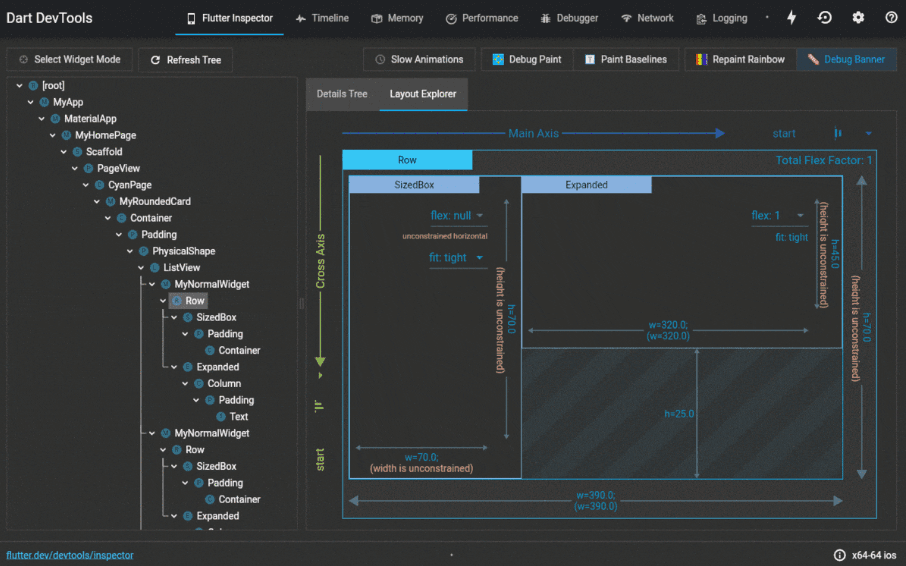Toggle the Debug Banner option
The height and width of the screenshot is (566, 906).
click(x=846, y=60)
